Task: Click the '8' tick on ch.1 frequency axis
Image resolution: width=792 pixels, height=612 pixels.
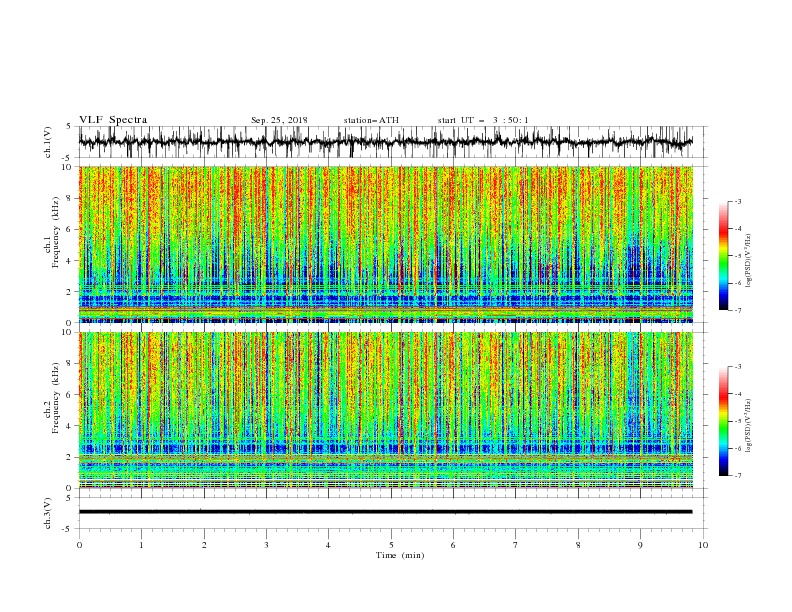Action: (70, 198)
